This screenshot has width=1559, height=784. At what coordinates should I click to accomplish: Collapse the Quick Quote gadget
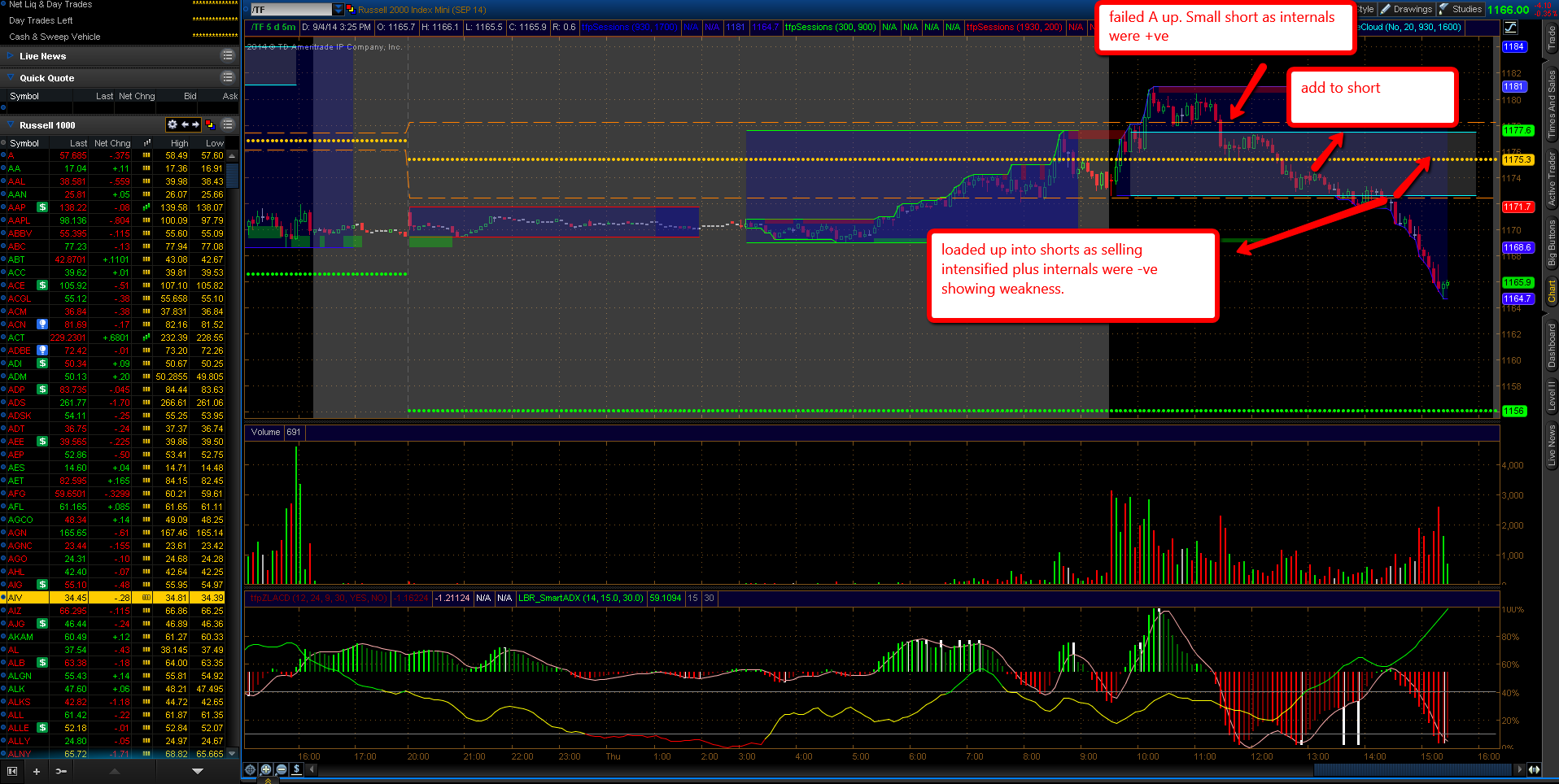11,78
